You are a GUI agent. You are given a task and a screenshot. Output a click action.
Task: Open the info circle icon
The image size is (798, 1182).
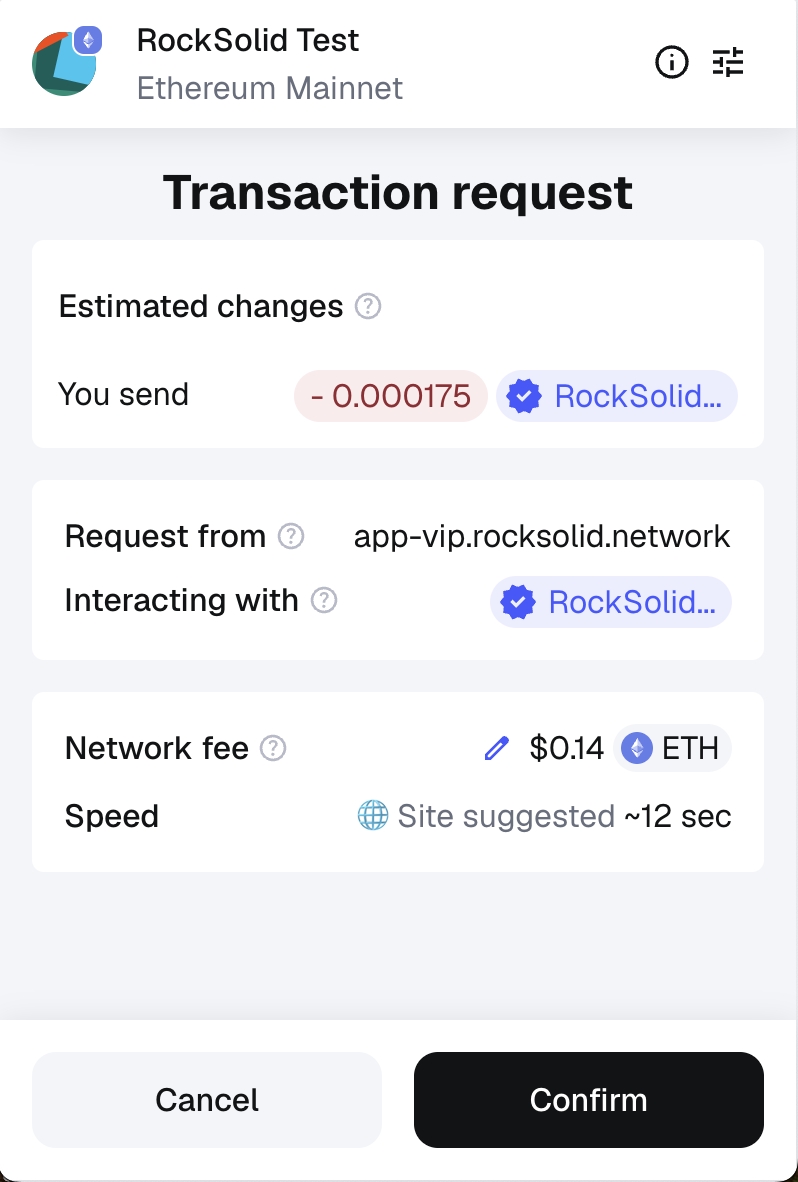tap(671, 63)
